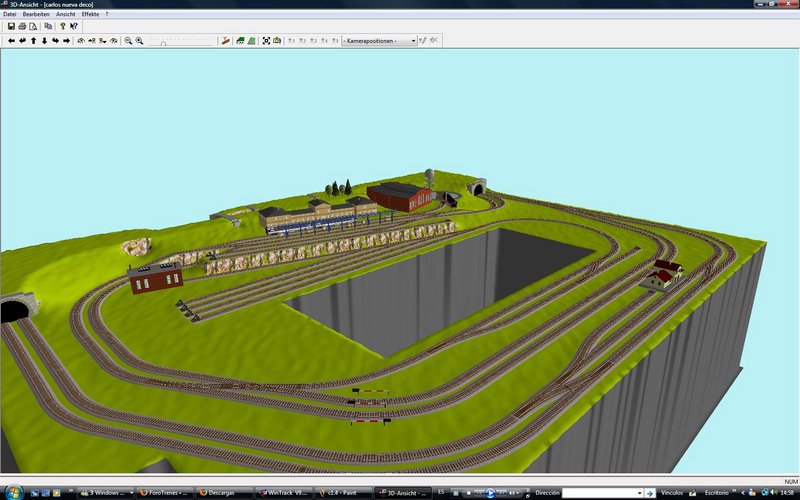Click the first eye view-tilt icon
Viewport: 800px width, 500px height.
click(81, 41)
